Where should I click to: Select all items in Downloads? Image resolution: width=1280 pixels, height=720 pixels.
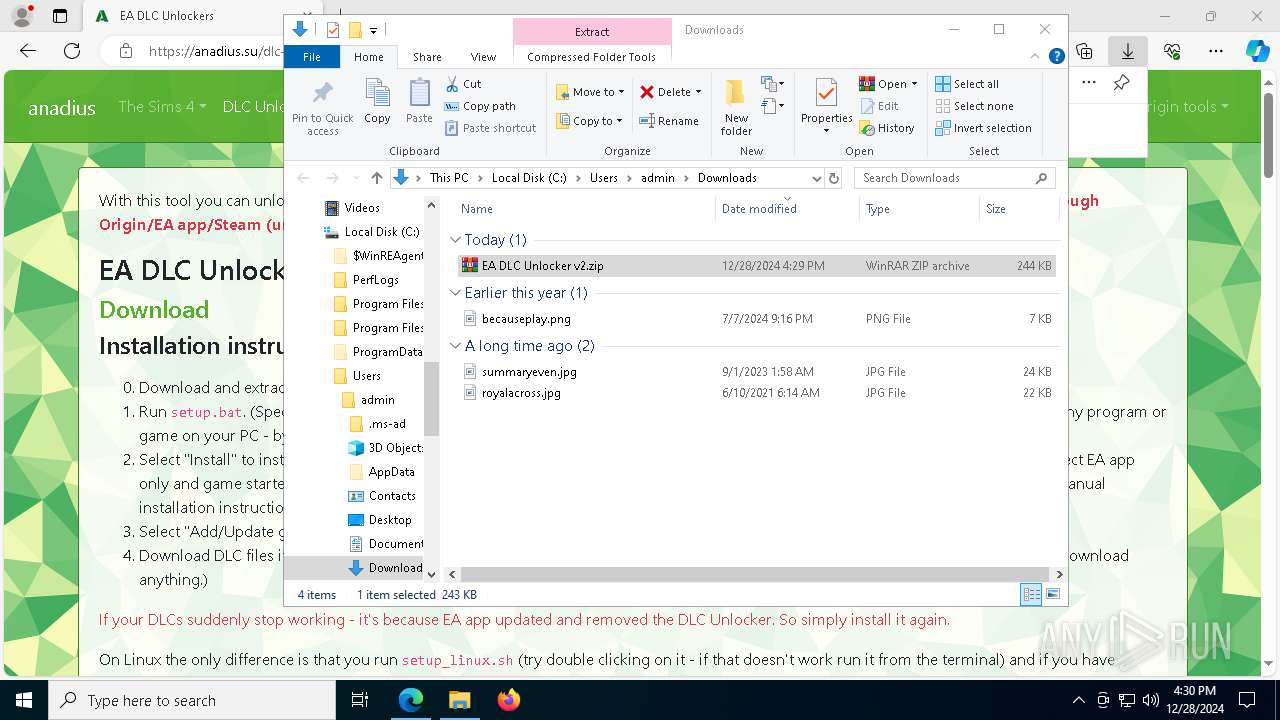pos(967,84)
